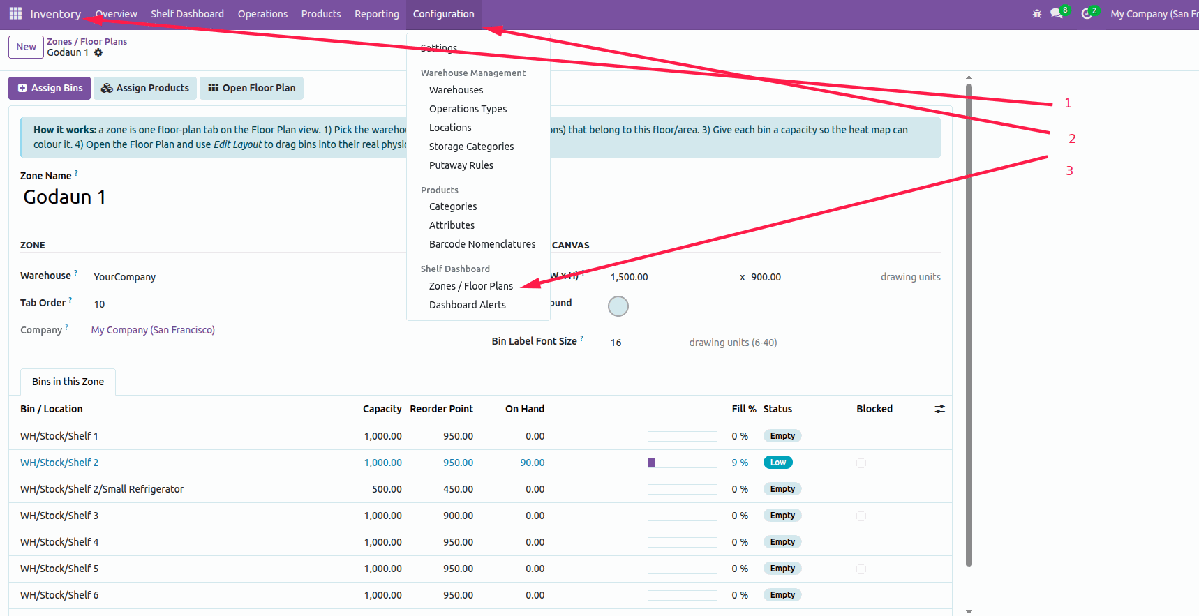Edit Bin Label Font Size value 16

pyautogui.click(x=616, y=342)
